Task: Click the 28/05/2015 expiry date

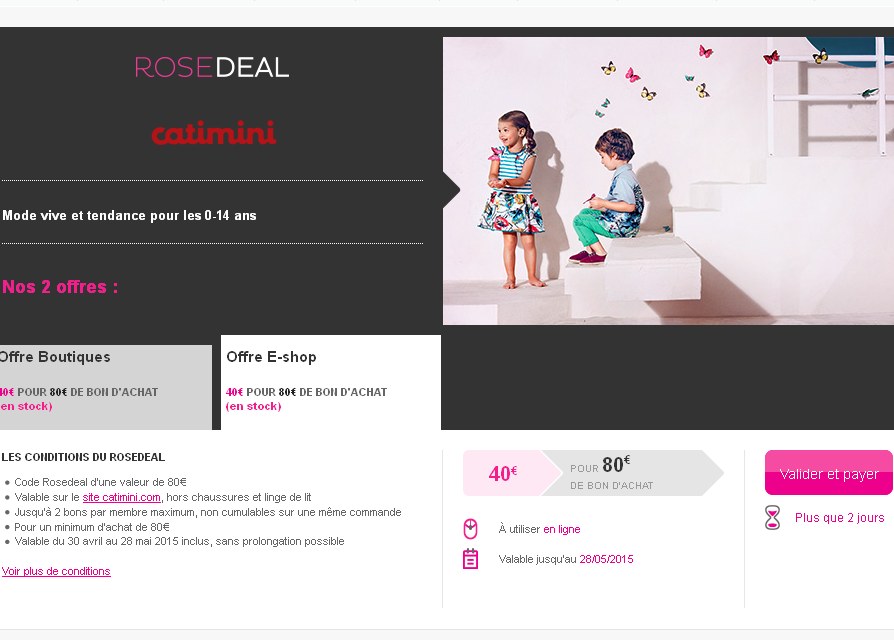Action: point(606,559)
